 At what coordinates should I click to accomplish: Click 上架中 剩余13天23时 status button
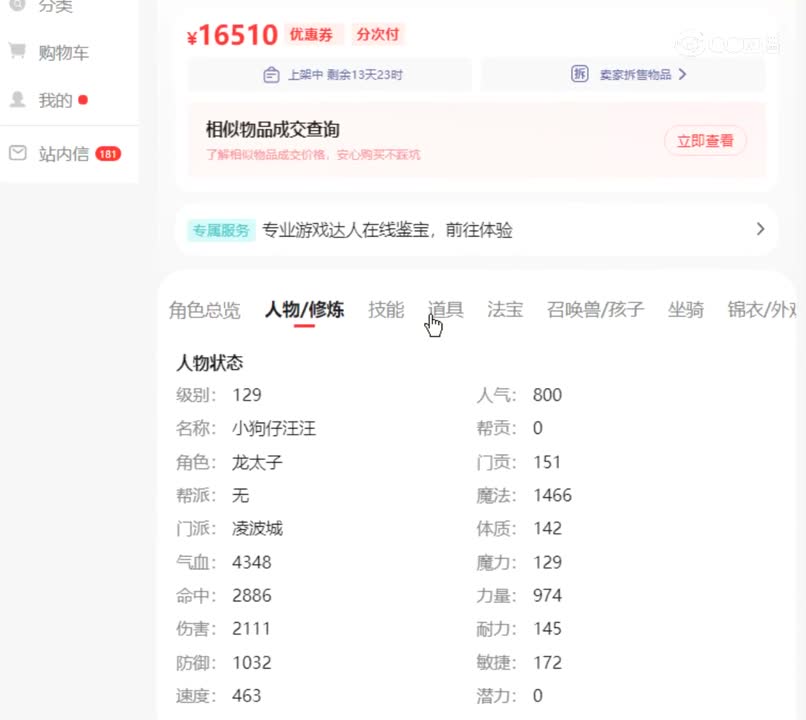coord(330,75)
